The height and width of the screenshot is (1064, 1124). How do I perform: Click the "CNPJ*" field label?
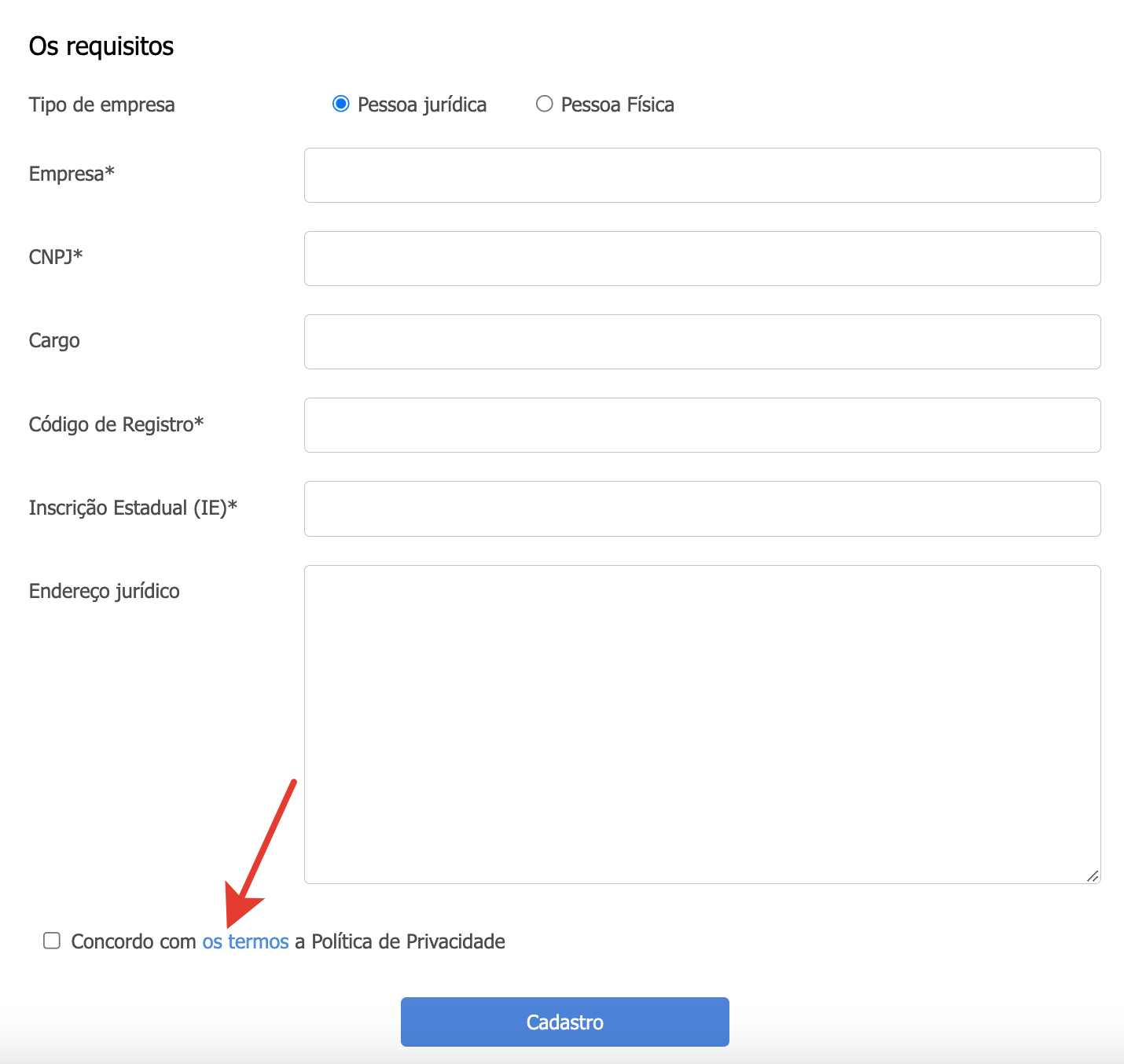(x=56, y=257)
